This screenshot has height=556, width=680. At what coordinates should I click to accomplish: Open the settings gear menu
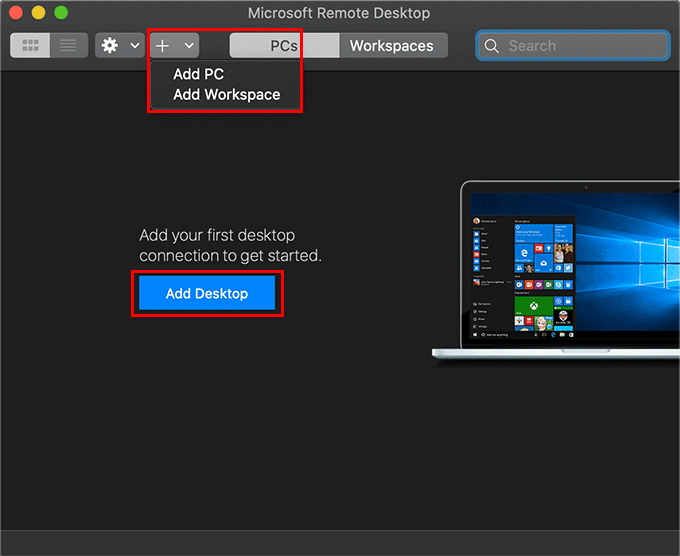[x=110, y=46]
